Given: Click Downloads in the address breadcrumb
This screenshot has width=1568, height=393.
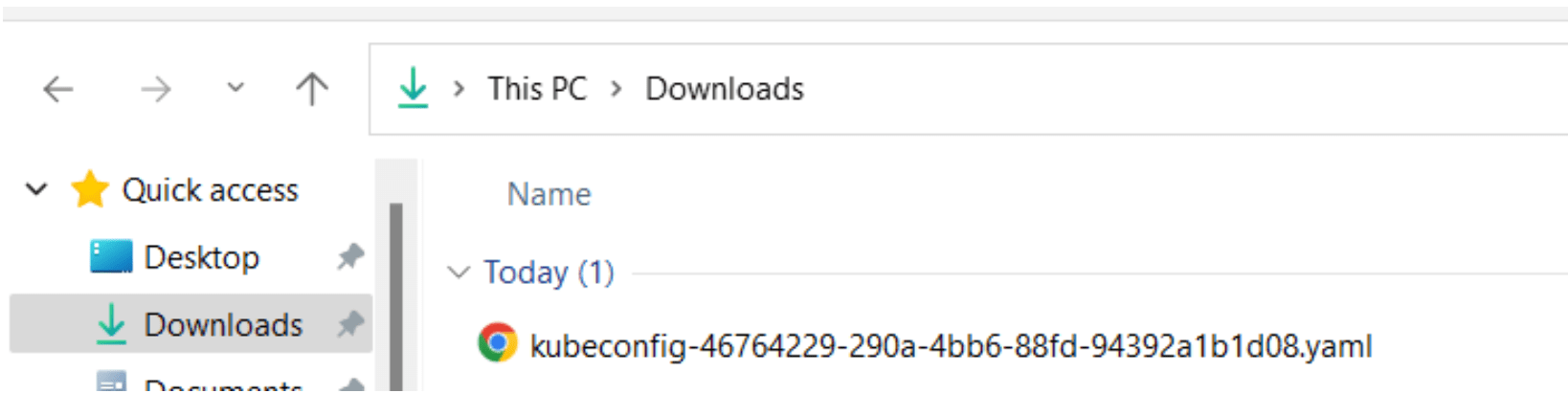Looking at the screenshot, I should (x=725, y=89).
